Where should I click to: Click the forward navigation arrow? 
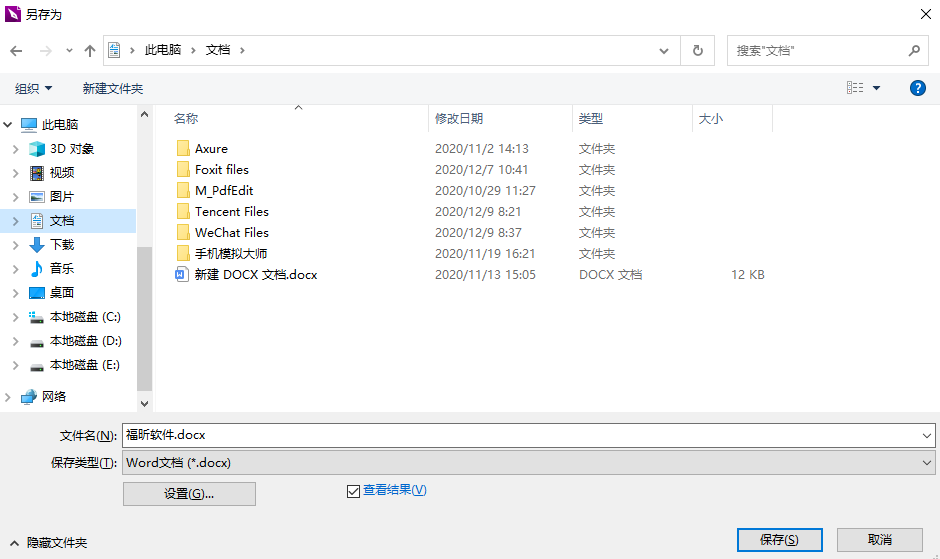pyautogui.click(x=46, y=51)
